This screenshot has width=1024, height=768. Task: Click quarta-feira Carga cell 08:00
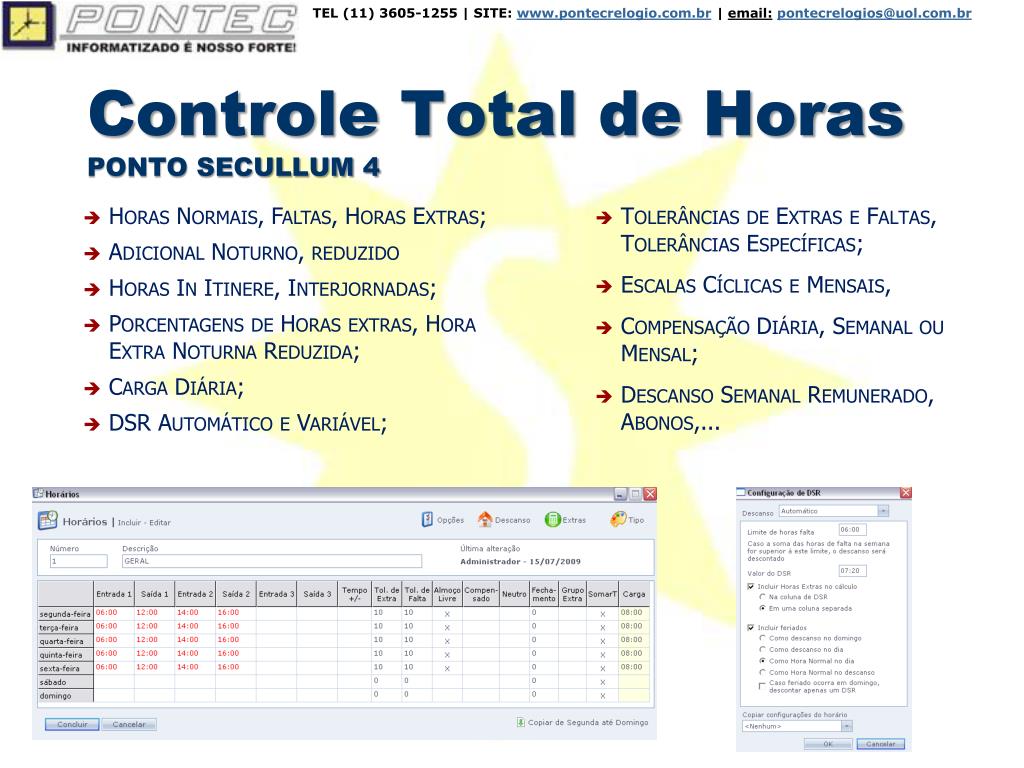click(x=633, y=640)
